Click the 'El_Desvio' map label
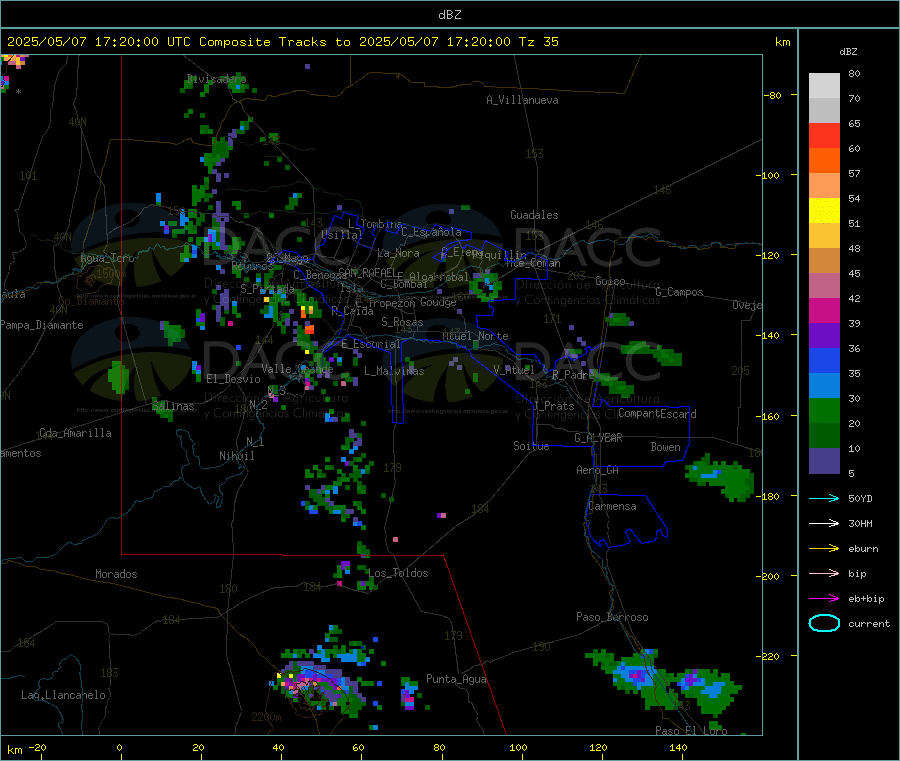Screen dimensions: 900x761 234,379
